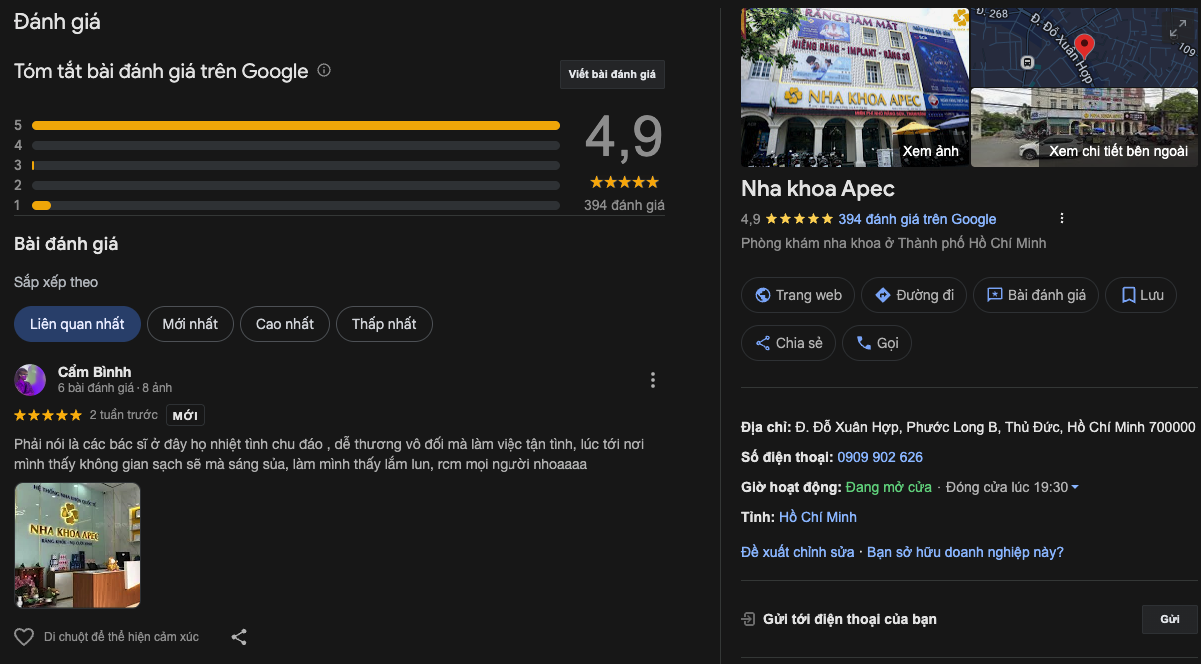Image resolution: width=1201 pixels, height=664 pixels.
Task: Click the info icon beside review summary title
Action: [324, 71]
